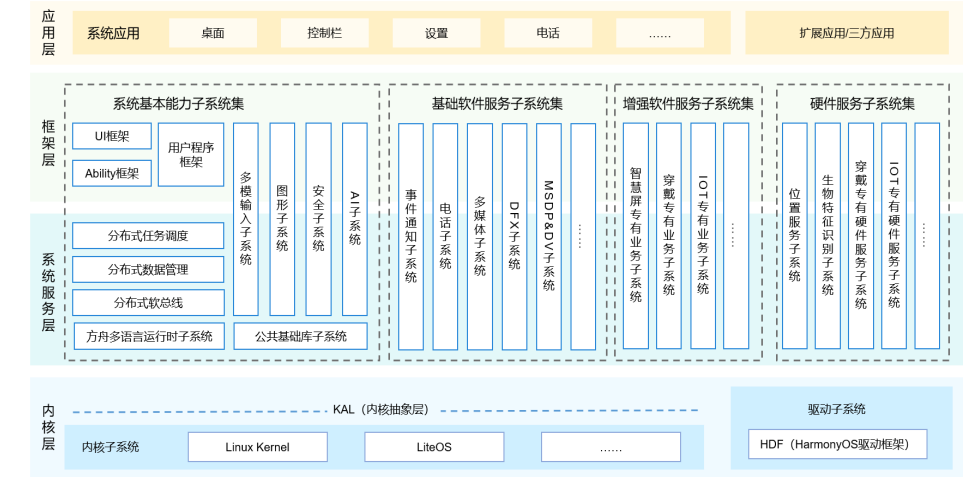Select the Linux Kernel box
The image size is (976, 490).
tap(257, 447)
